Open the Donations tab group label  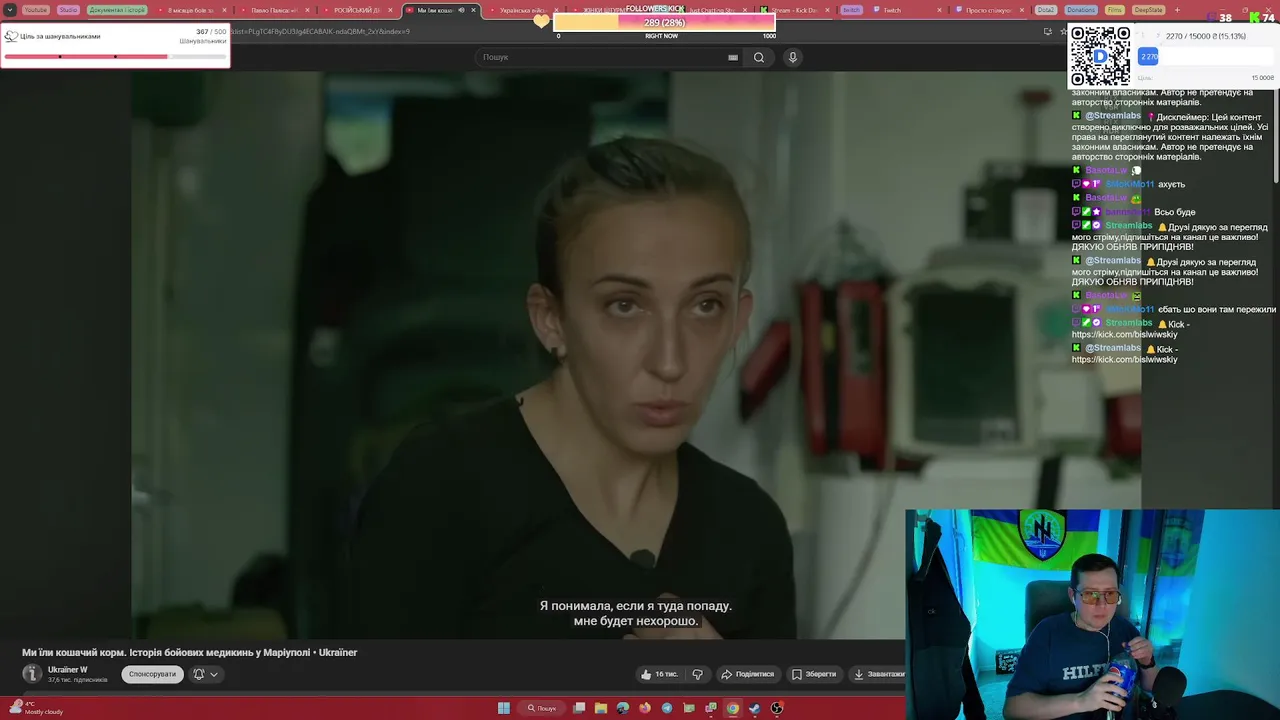pyautogui.click(x=1081, y=10)
